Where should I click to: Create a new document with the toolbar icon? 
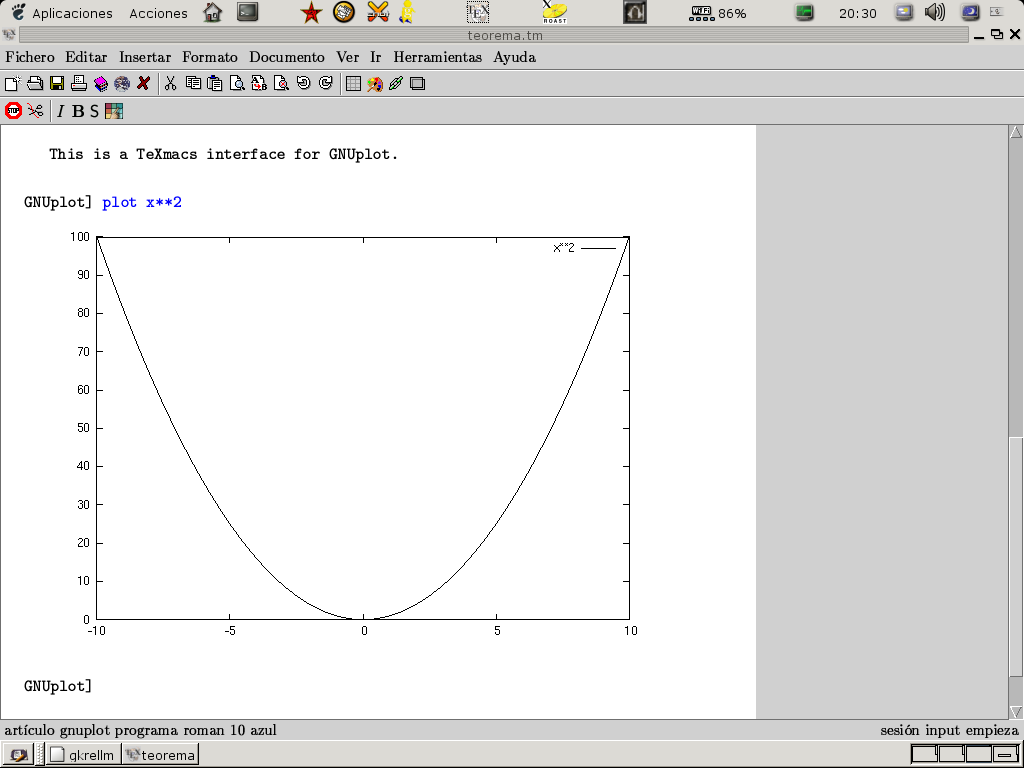(x=12, y=84)
